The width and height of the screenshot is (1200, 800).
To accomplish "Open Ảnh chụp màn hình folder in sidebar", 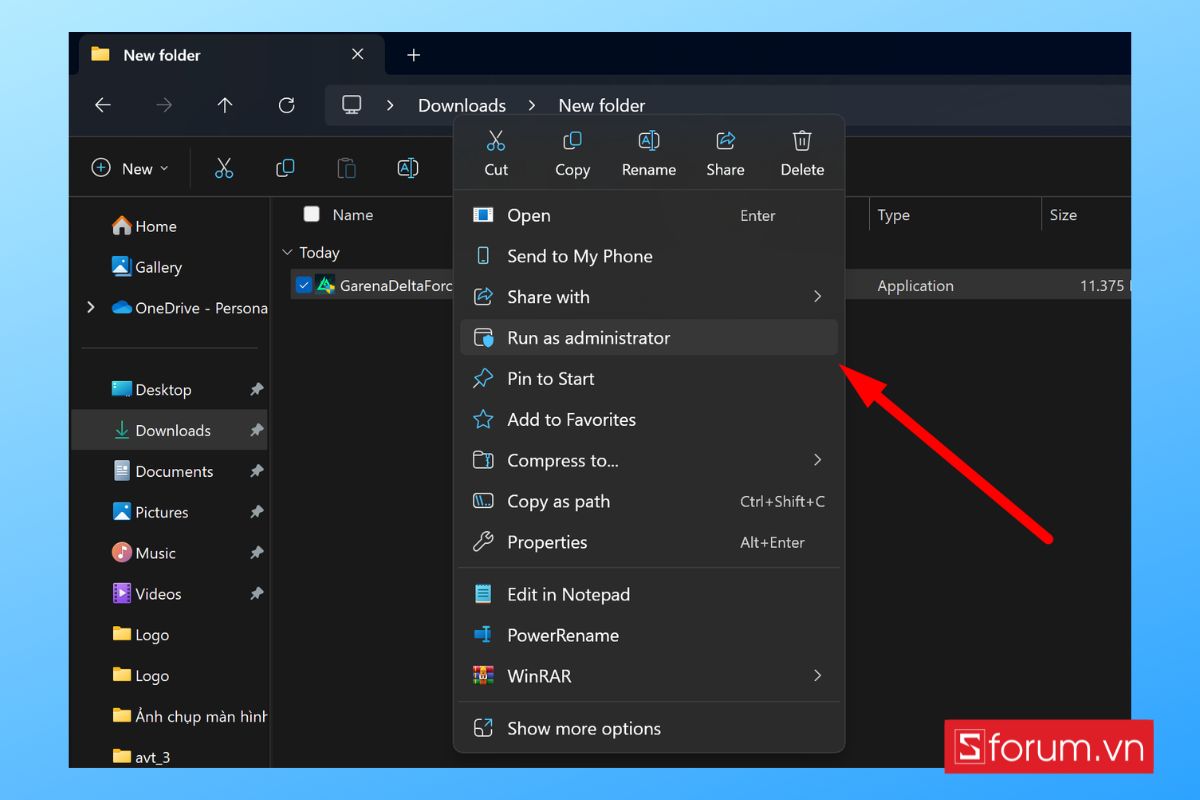I will point(190,716).
